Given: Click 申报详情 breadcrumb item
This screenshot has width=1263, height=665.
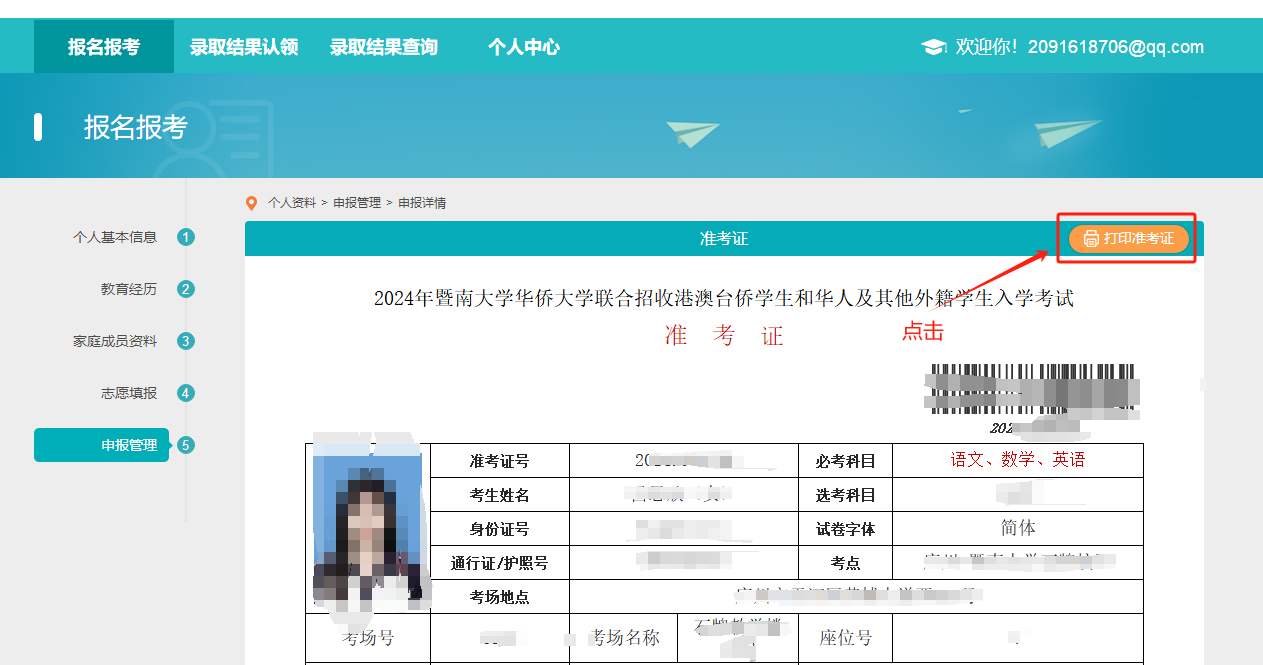Looking at the screenshot, I should coord(422,203).
